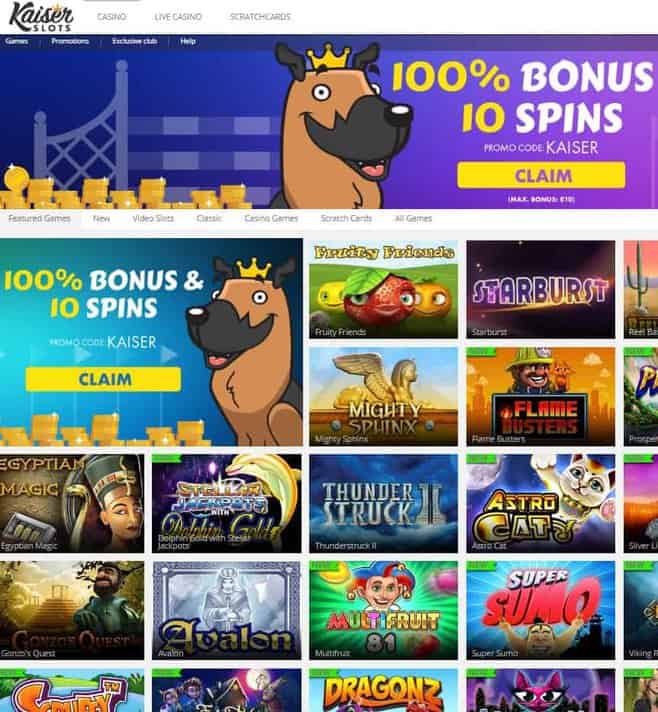The height and width of the screenshot is (712, 658).
Task: Launch the Super Sumo game
Action: (x=540, y=610)
